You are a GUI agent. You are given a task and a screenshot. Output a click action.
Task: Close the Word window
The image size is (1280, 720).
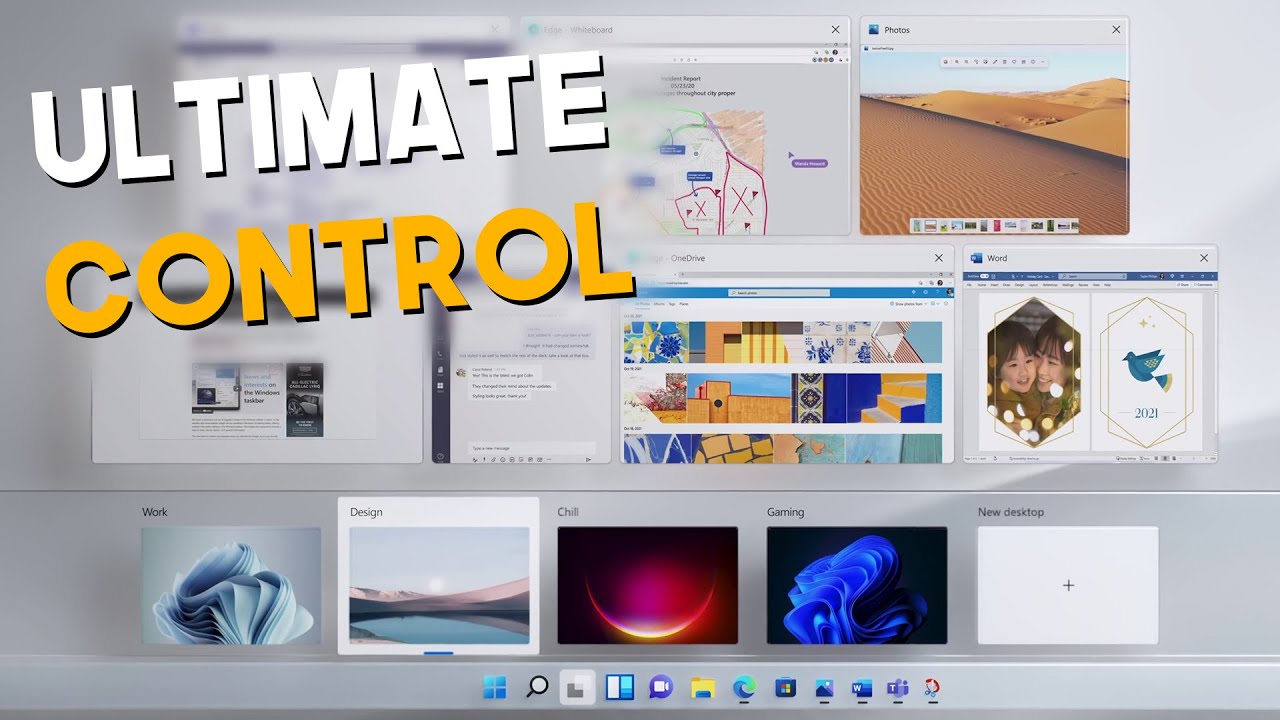tap(1203, 258)
